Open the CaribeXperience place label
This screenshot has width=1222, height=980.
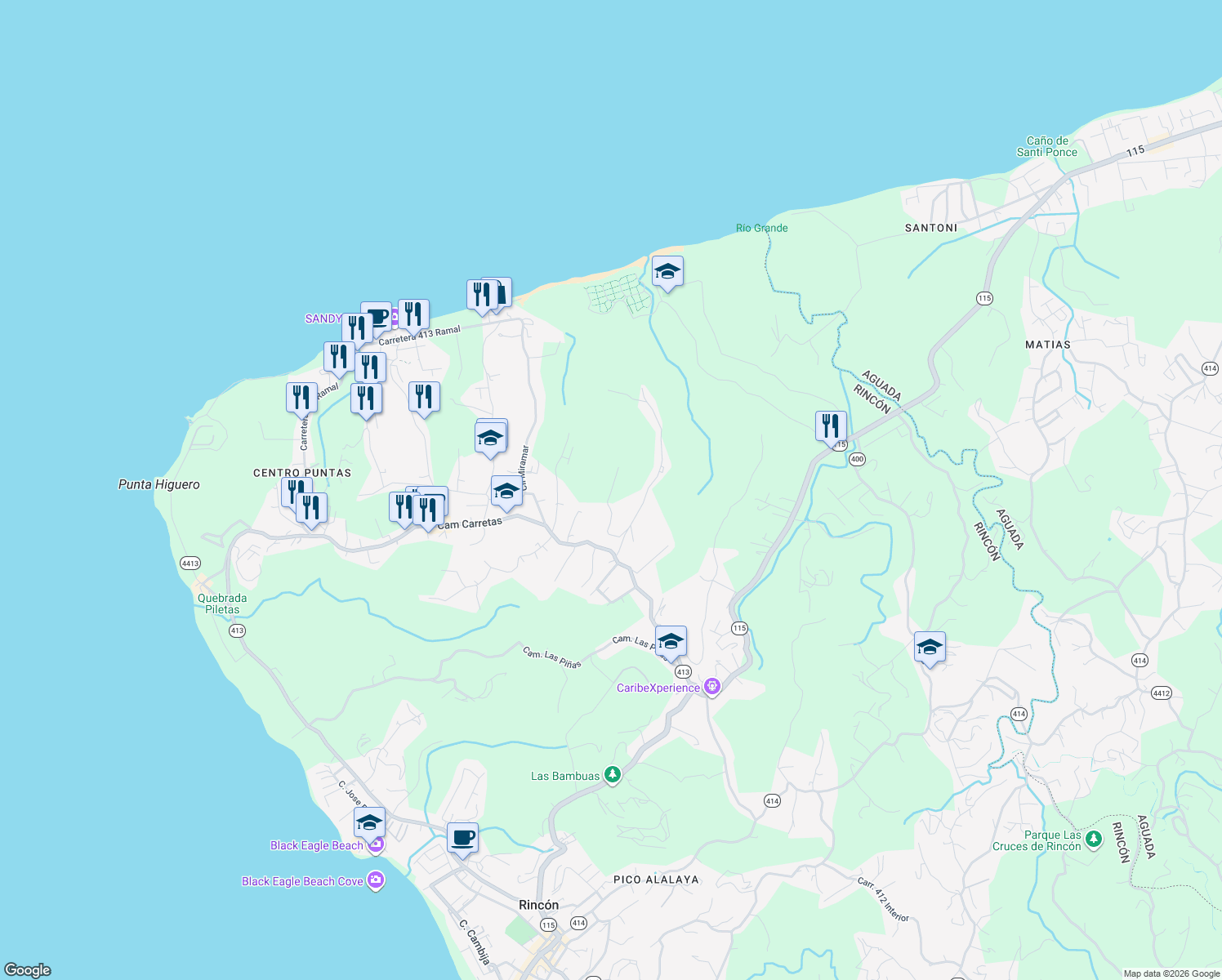(x=658, y=688)
